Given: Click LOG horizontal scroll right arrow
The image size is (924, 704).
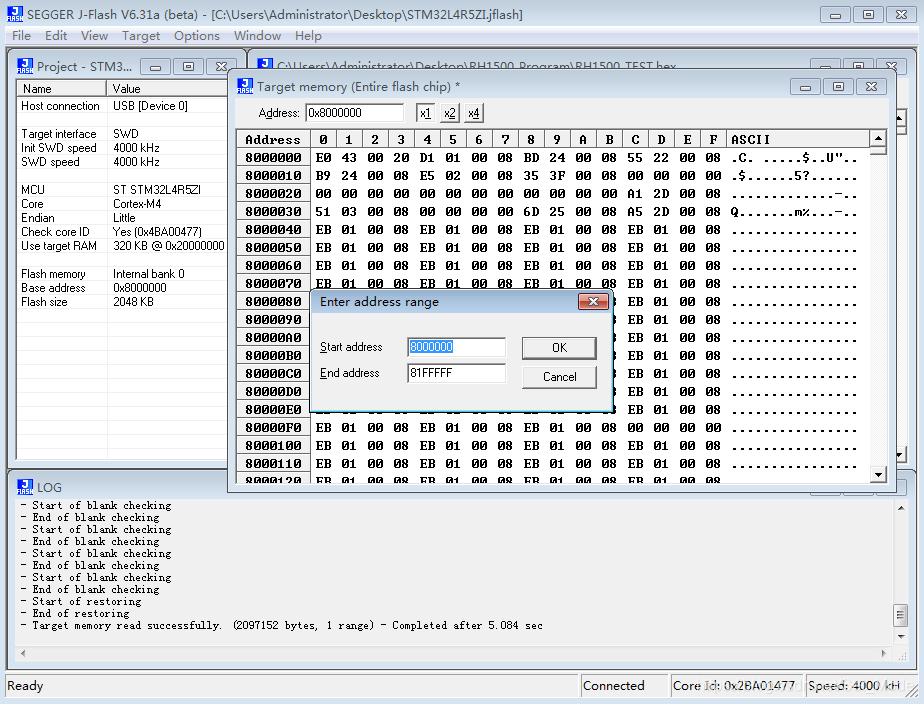Looking at the screenshot, I should tap(883, 653).
